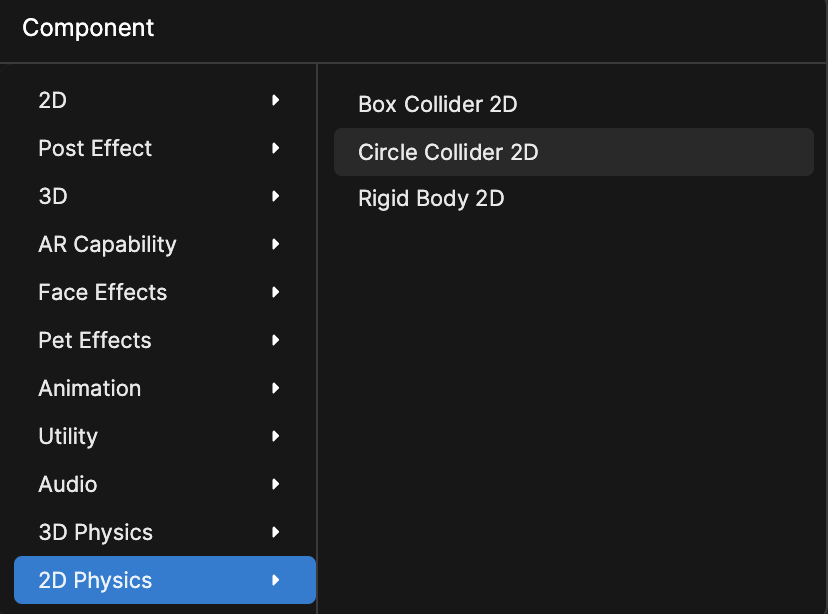Screen dimensions: 828x614
Task: Expand the 2D submenu chevron
Action: pos(276,100)
